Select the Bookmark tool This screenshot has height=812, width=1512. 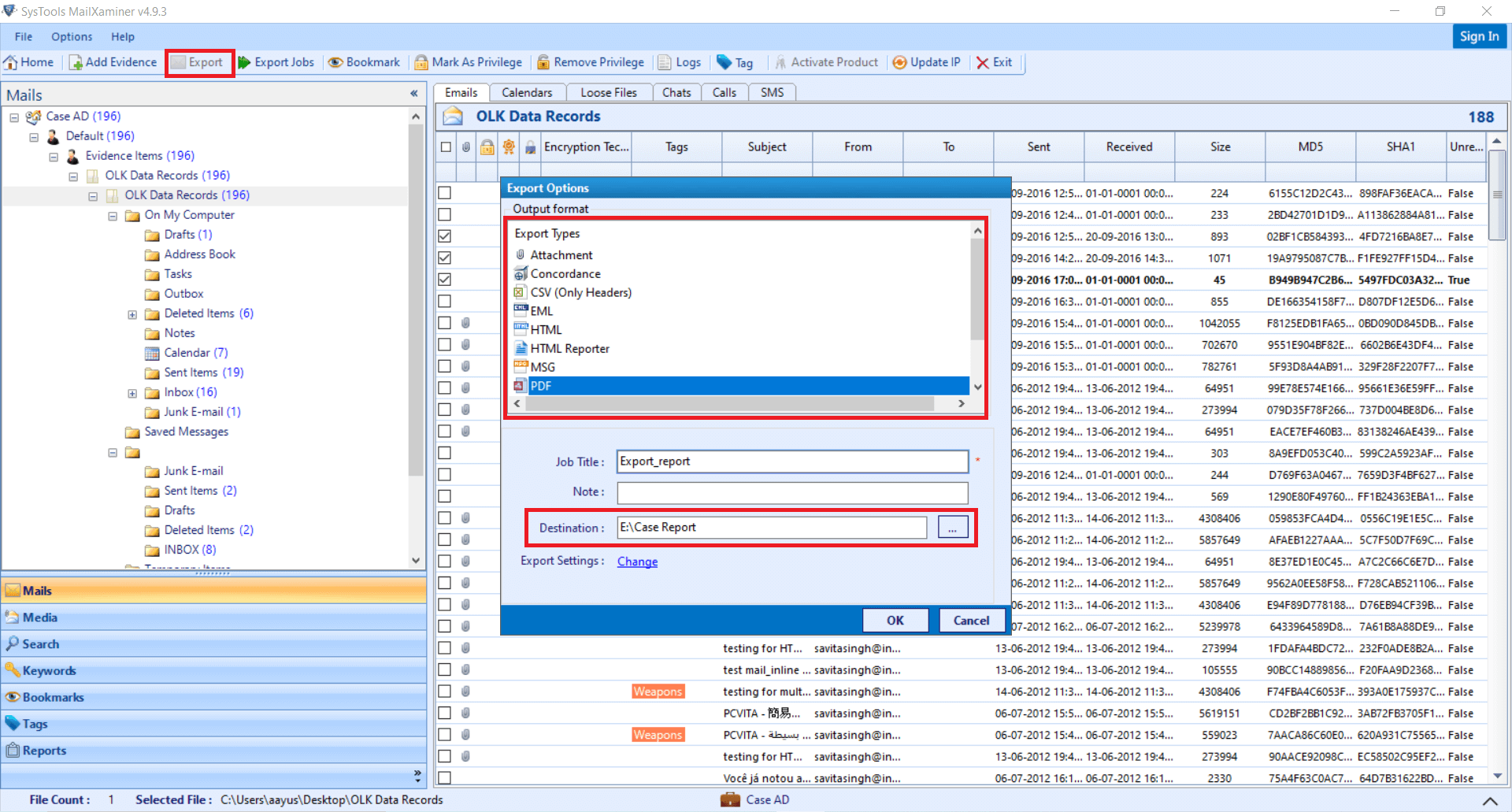[x=364, y=62]
